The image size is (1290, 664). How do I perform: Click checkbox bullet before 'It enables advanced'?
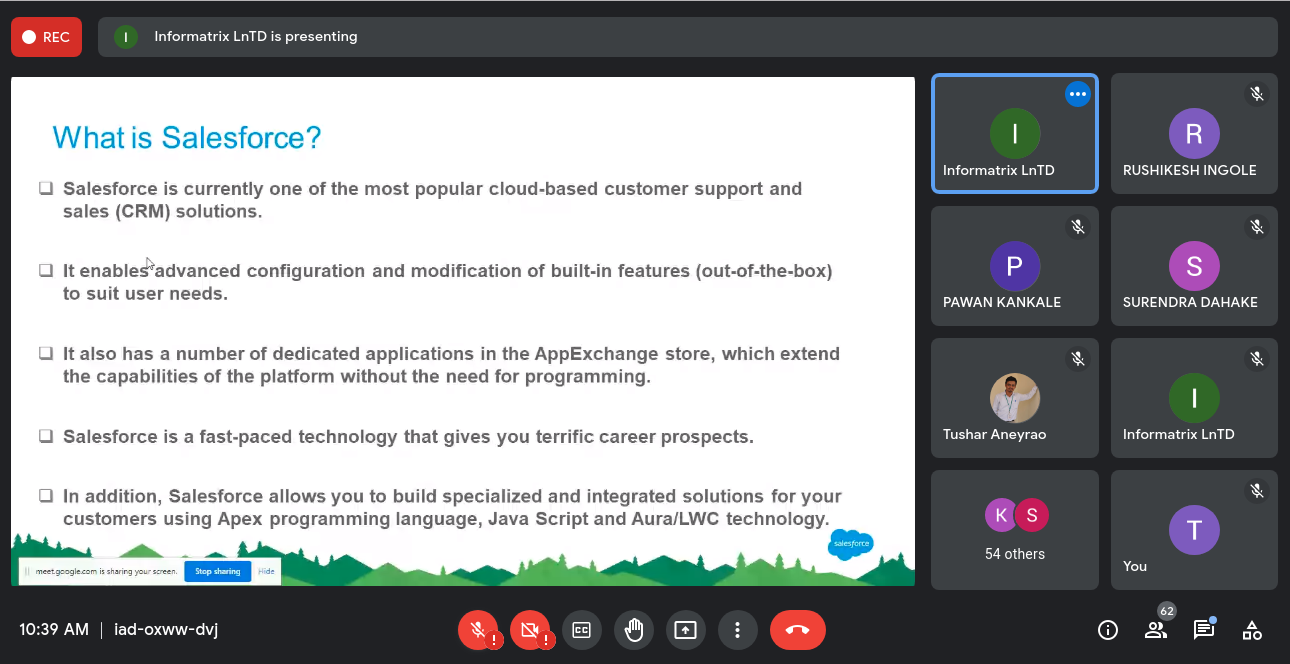click(x=46, y=270)
